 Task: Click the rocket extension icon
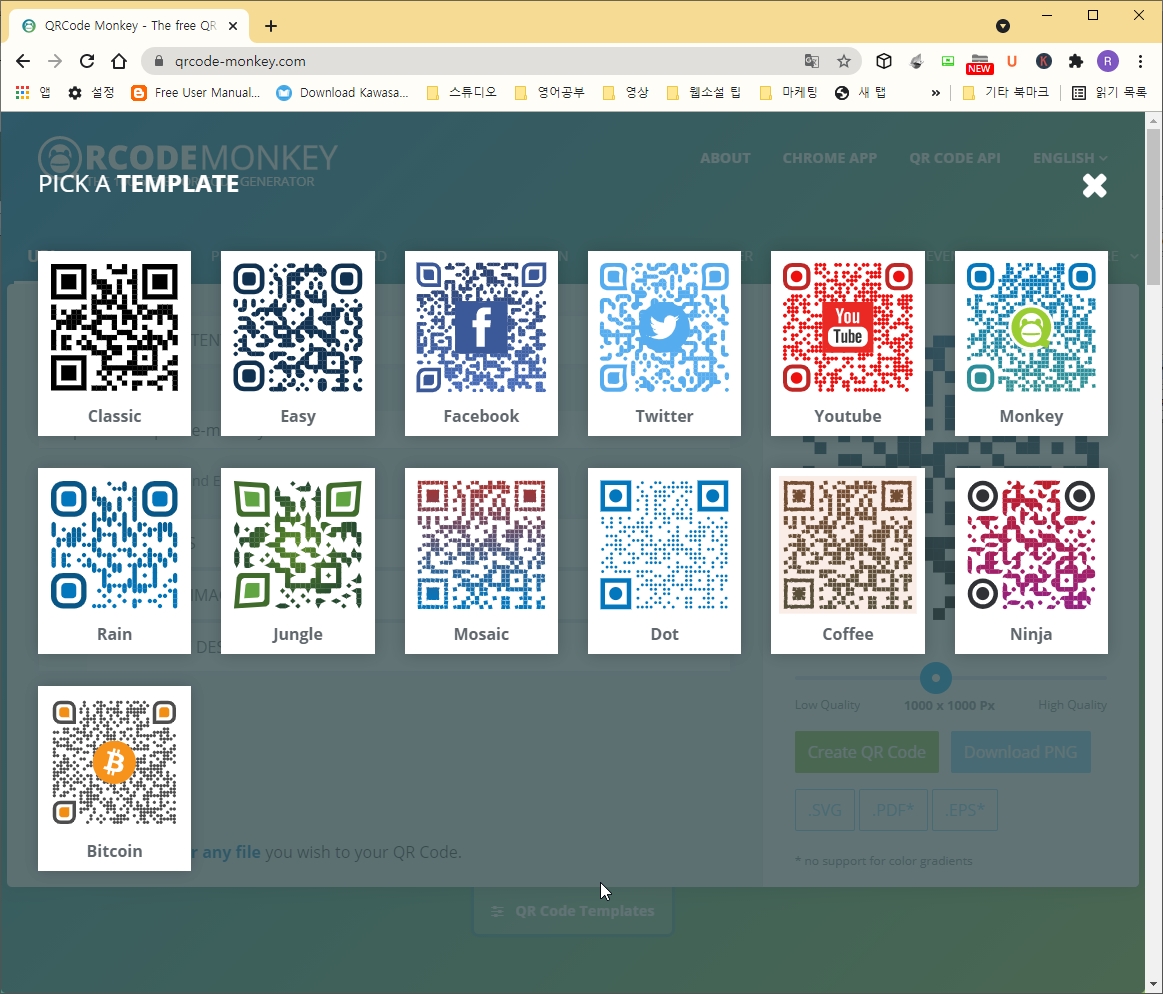click(x=916, y=62)
